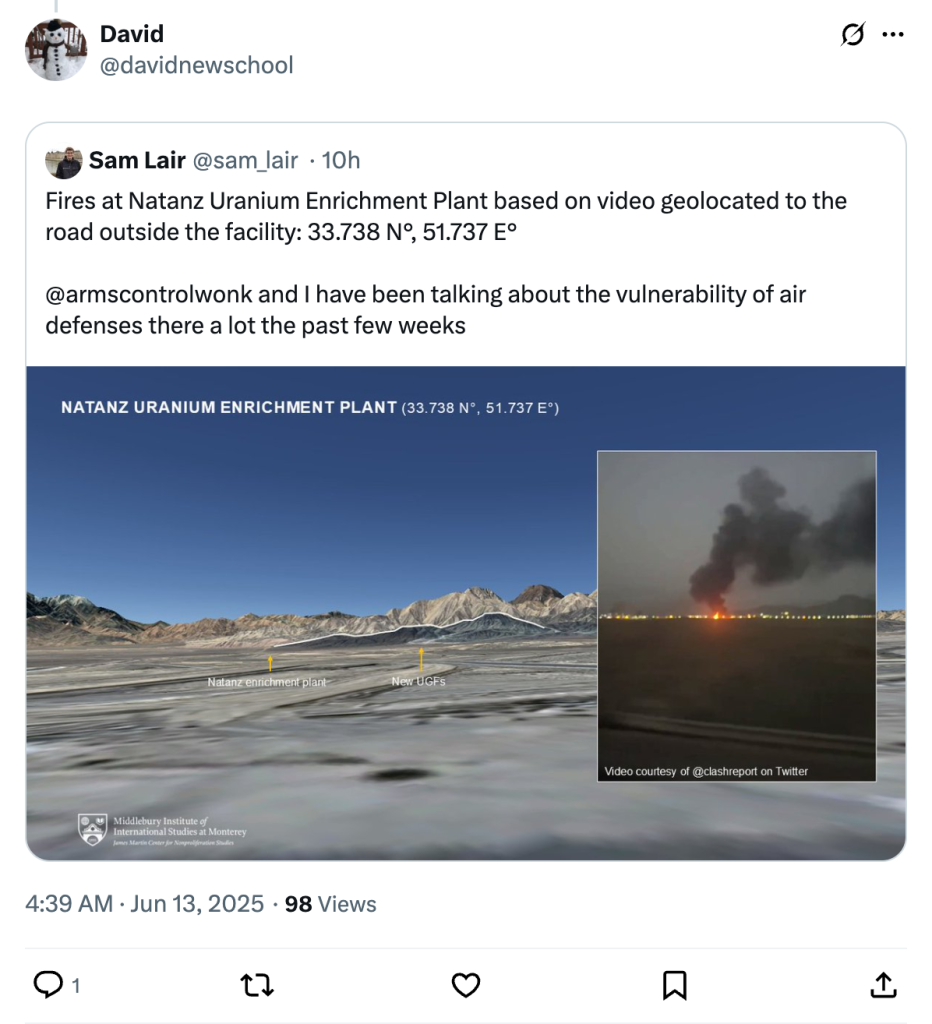Viewport: 932px width, 1024px height.
Task: Share the post via upload icon
Action: pos(883,986)
